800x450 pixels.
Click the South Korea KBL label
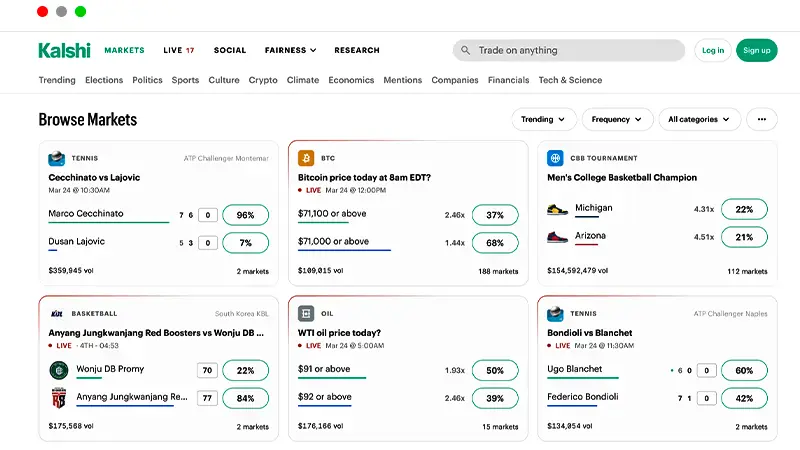[241, 314]
